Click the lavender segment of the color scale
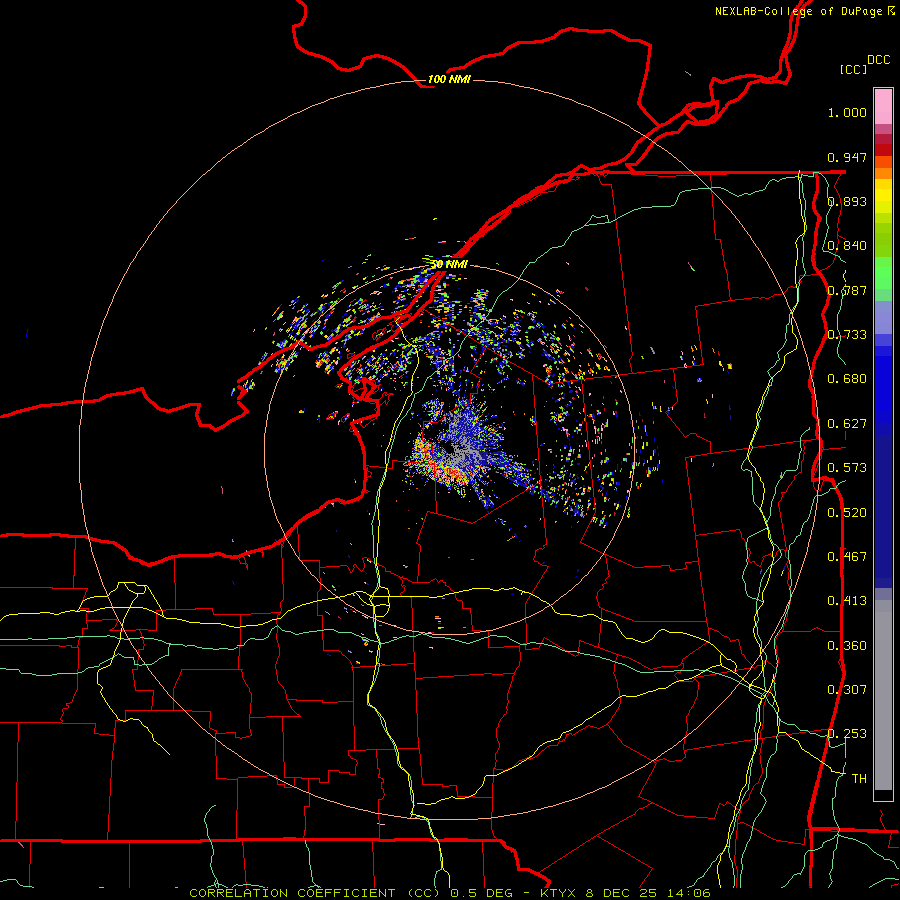 click(x=883, y=317)
